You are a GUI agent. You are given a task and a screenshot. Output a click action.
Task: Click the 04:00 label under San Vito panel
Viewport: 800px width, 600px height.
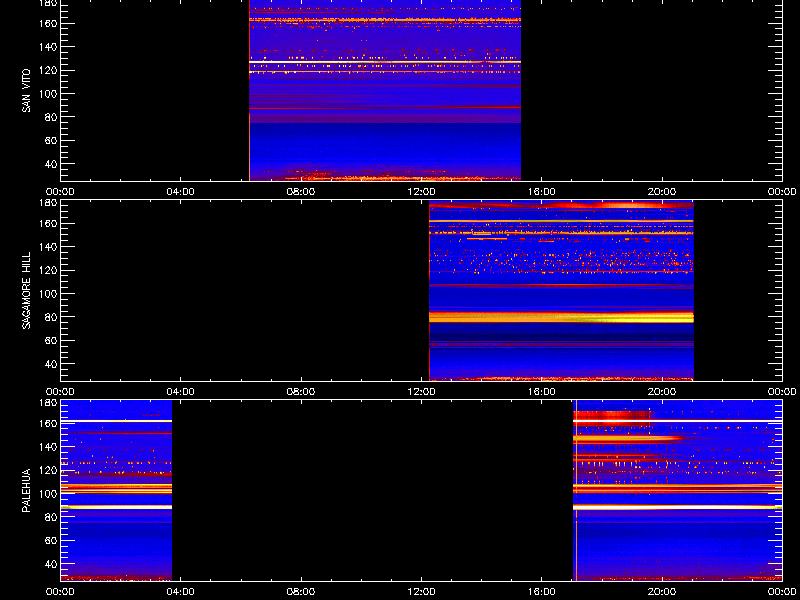click(x=181, y=192)
